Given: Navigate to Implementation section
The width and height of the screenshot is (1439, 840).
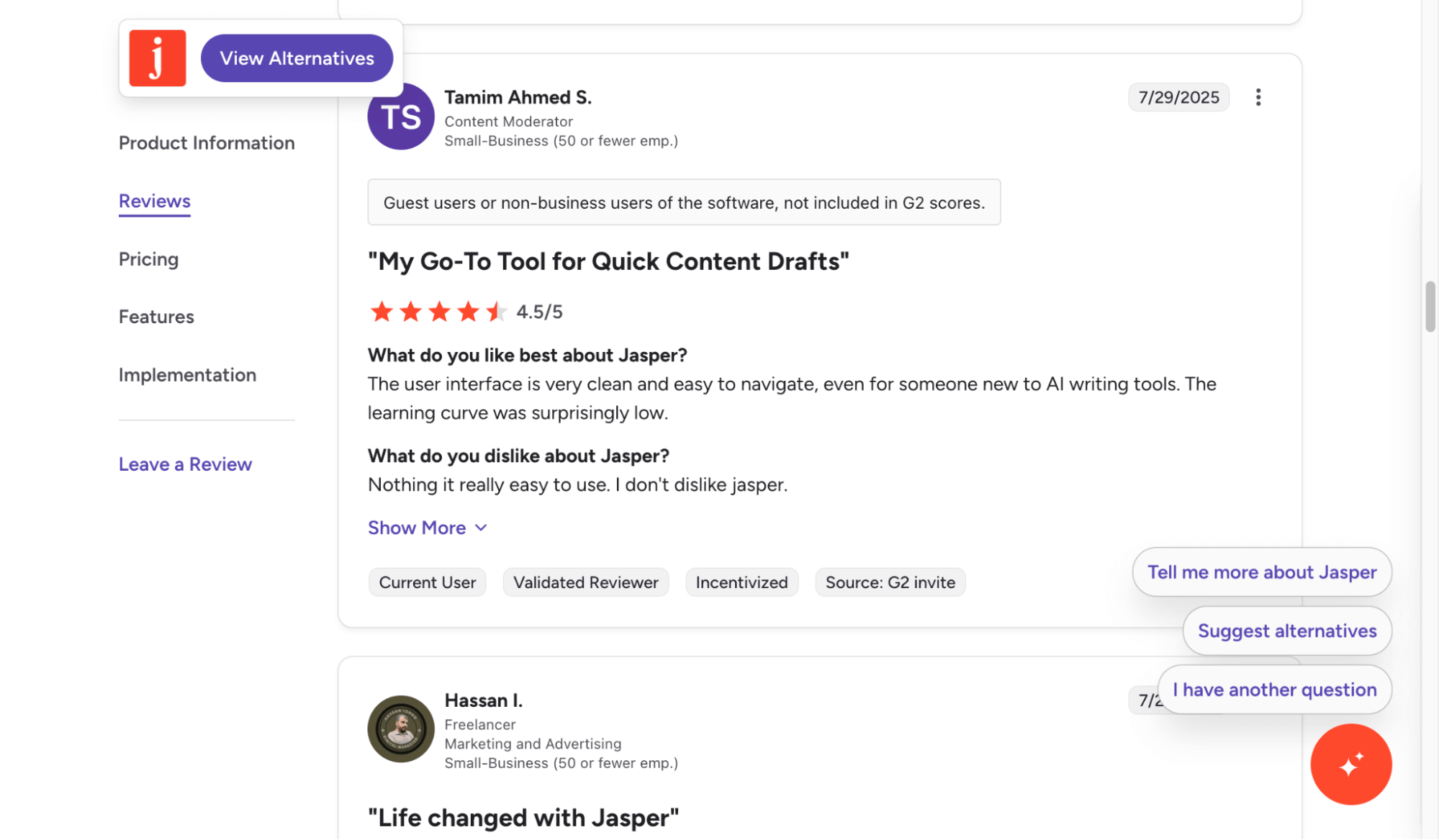Looking at the screenshot, I should pos(187,375).
